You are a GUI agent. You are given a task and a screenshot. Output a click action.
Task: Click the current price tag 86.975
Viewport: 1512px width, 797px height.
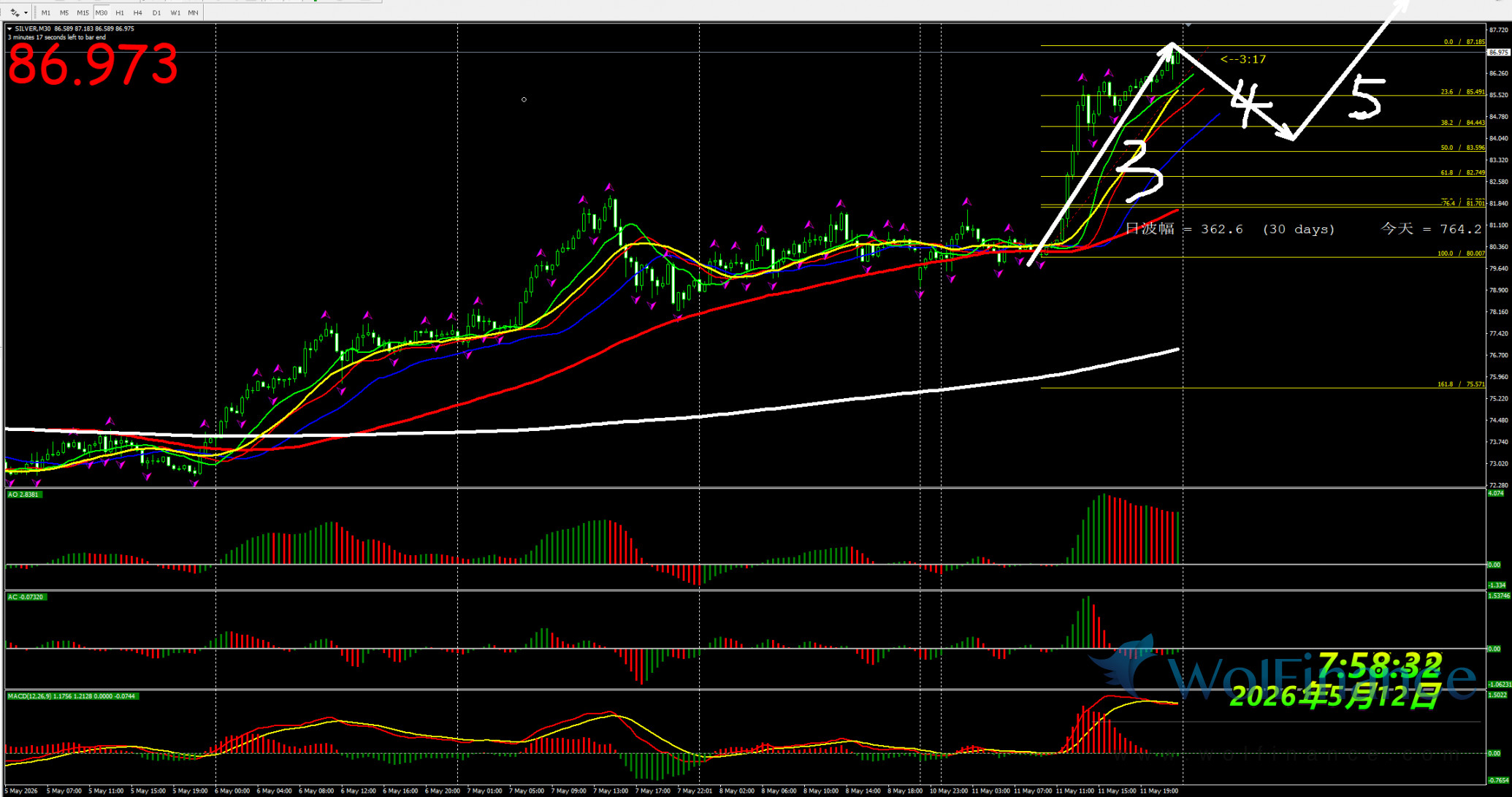(1498, 53)
